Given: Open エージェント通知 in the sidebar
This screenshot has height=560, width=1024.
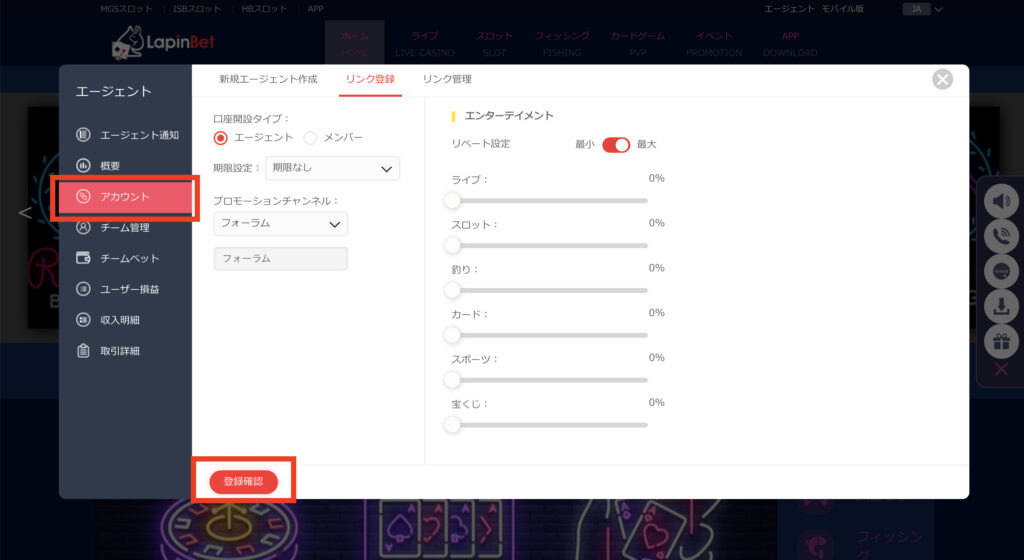Looking at the screenshot, I should [x=127, y=135].
